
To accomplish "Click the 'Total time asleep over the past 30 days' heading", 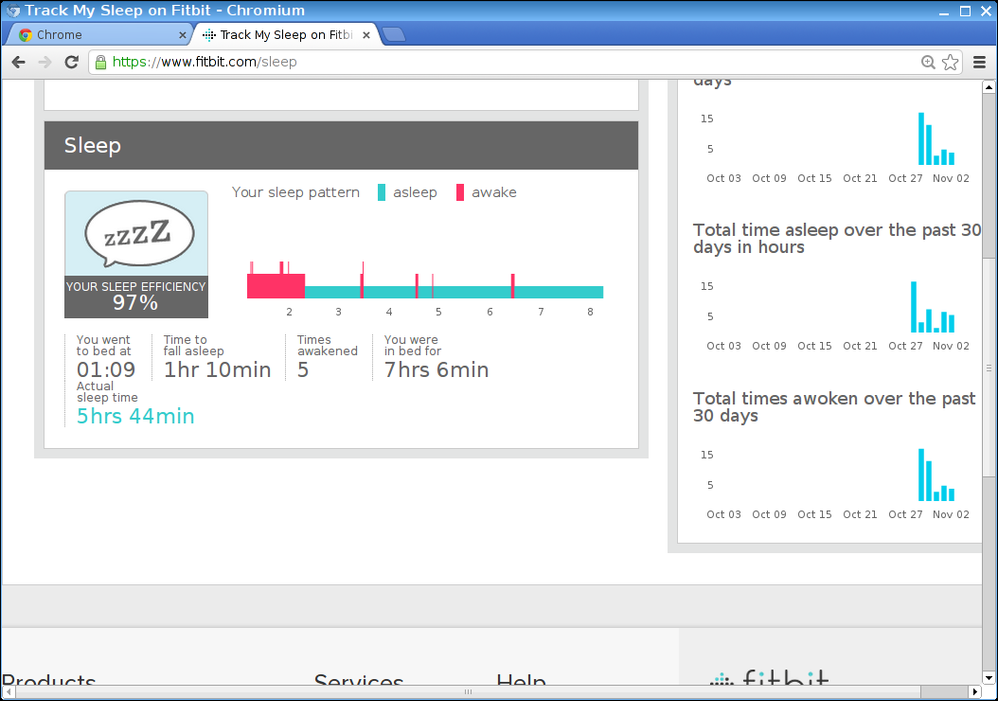I will (837, 238).
